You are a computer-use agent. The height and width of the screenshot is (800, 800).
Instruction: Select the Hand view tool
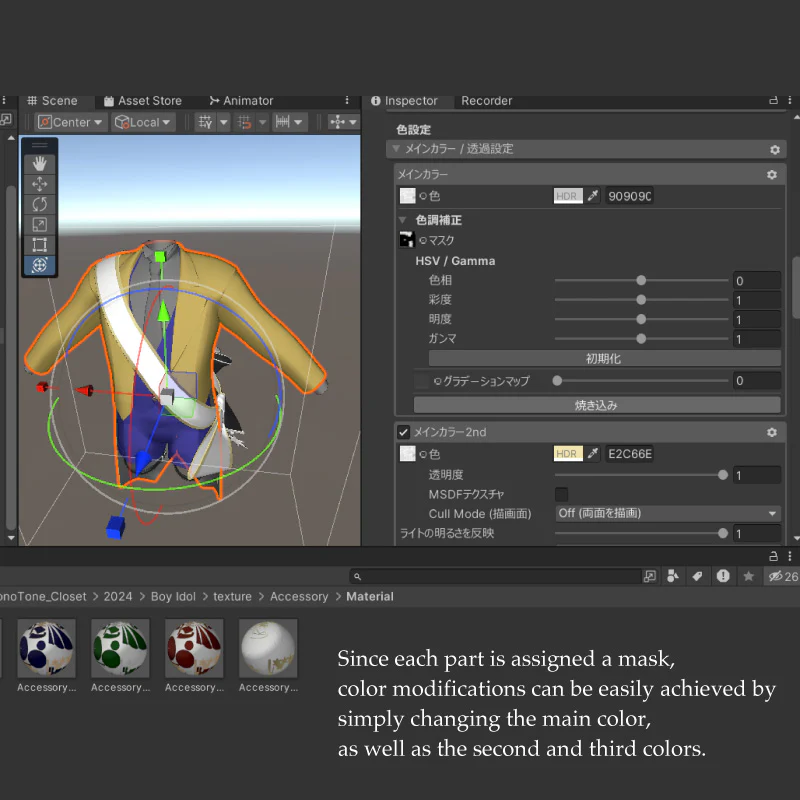tap(39, 164)
